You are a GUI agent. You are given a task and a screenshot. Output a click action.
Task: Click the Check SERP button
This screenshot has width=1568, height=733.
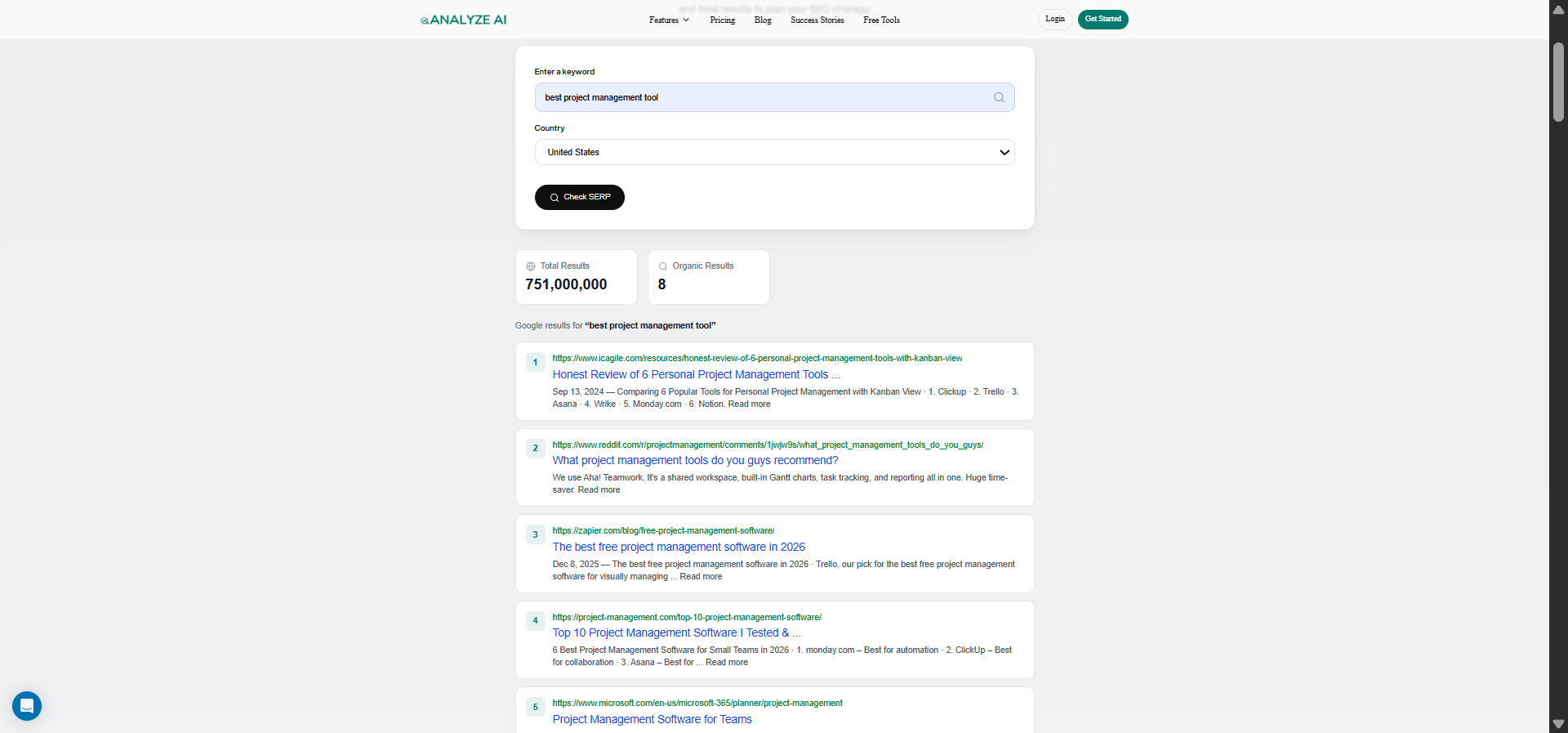(580, 197)
